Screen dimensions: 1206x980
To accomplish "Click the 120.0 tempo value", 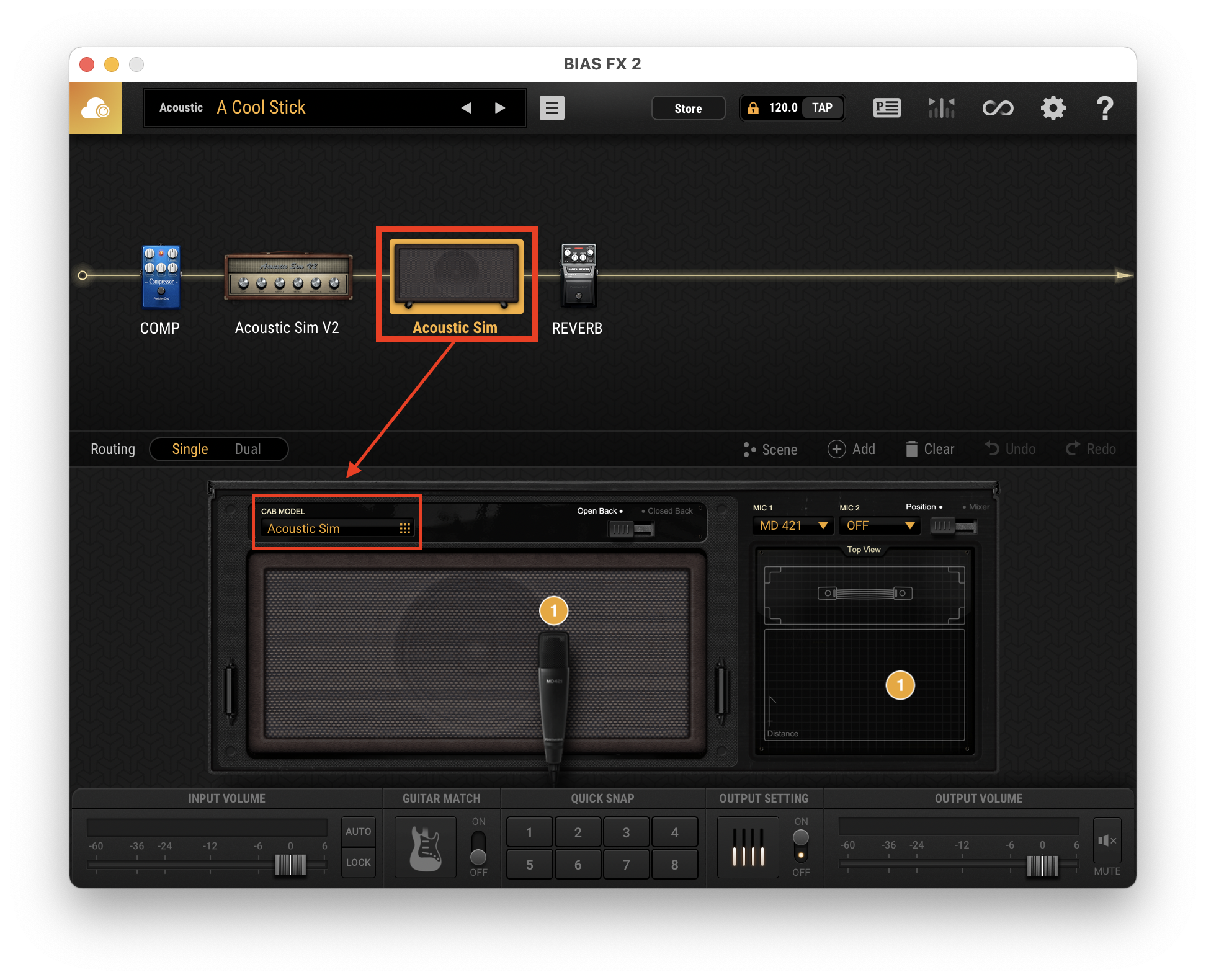I will click(x=783, y=108).
